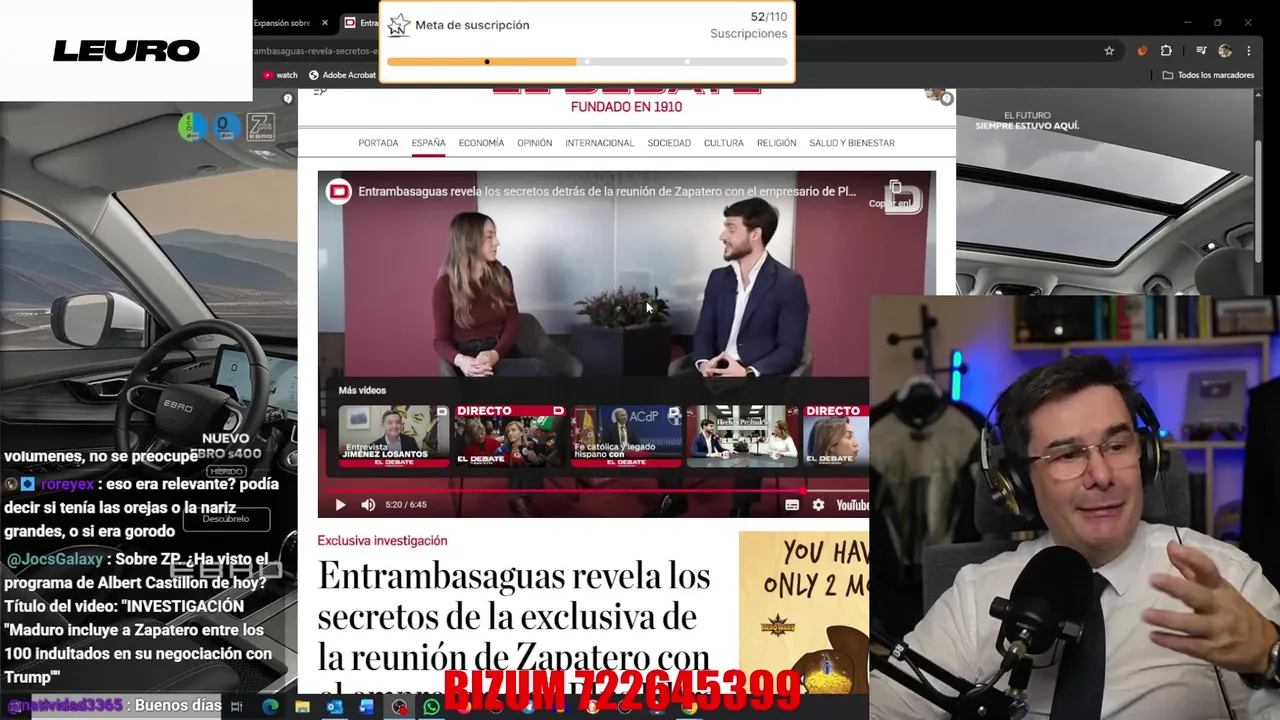
Task: Click the 'You have only 2' game ad
Action: click(x=803, y=612)
